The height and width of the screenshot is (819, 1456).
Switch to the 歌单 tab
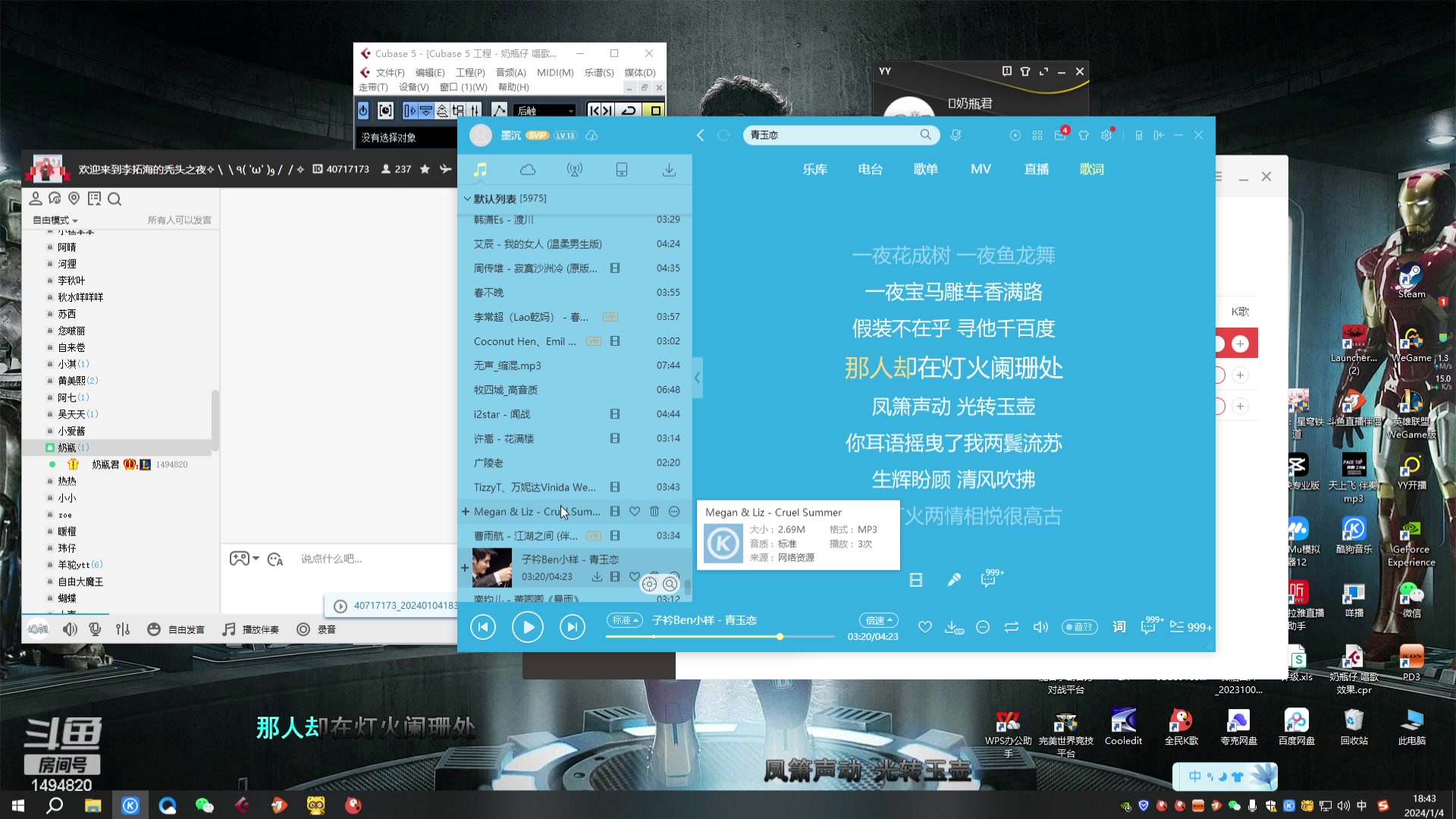pyautogui.click(x=926, y=169)
